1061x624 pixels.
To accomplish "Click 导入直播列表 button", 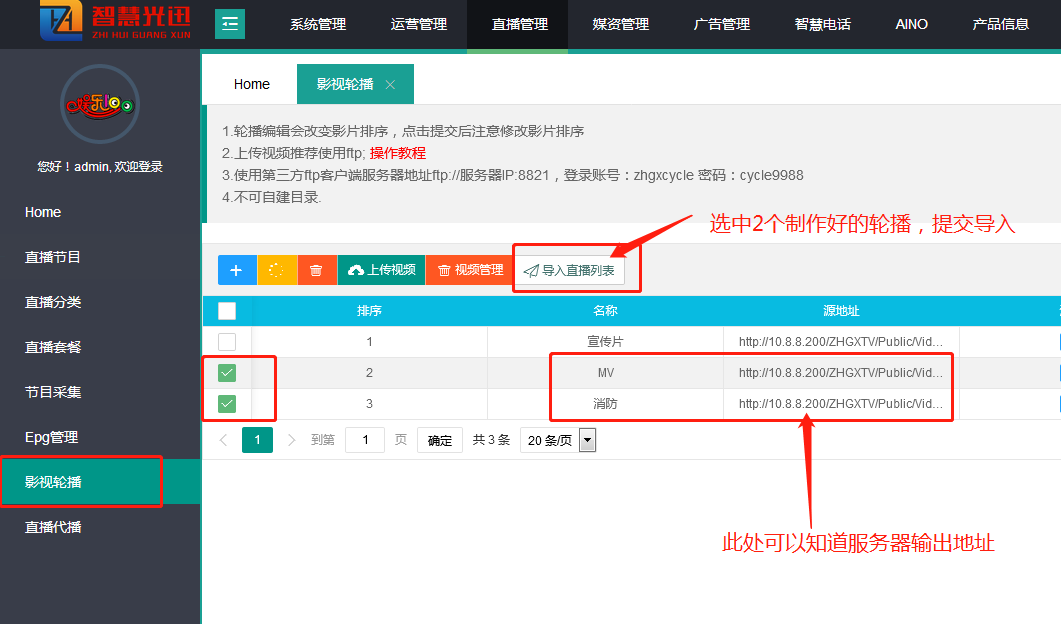I will coord(570,270).
